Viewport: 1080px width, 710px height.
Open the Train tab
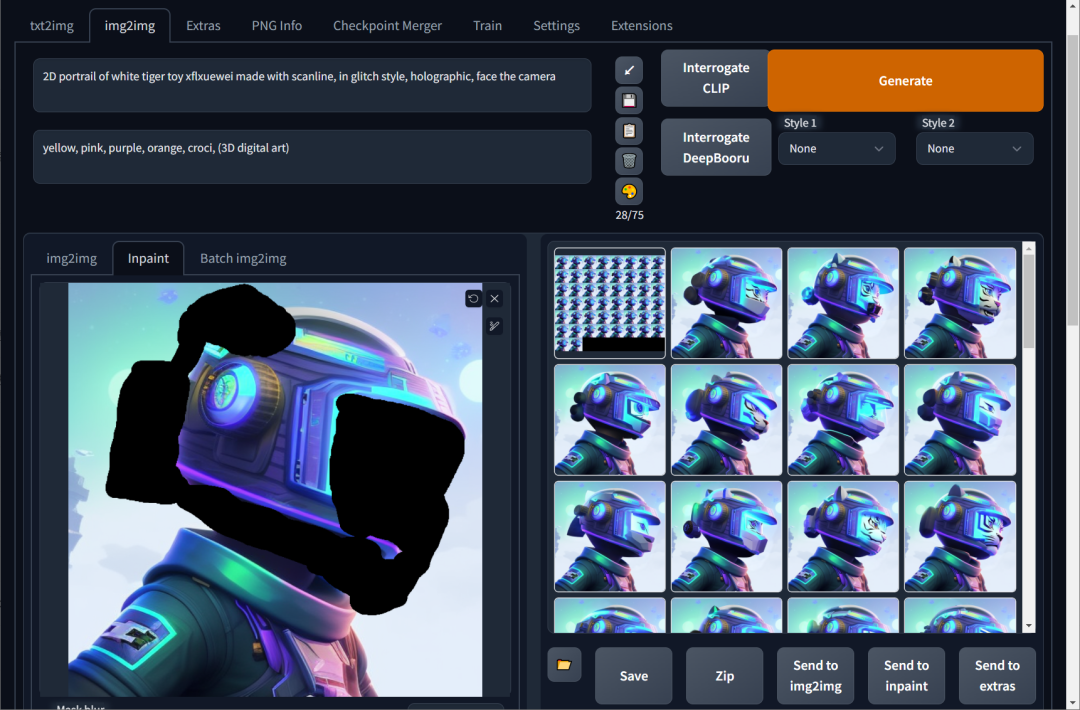487,25
